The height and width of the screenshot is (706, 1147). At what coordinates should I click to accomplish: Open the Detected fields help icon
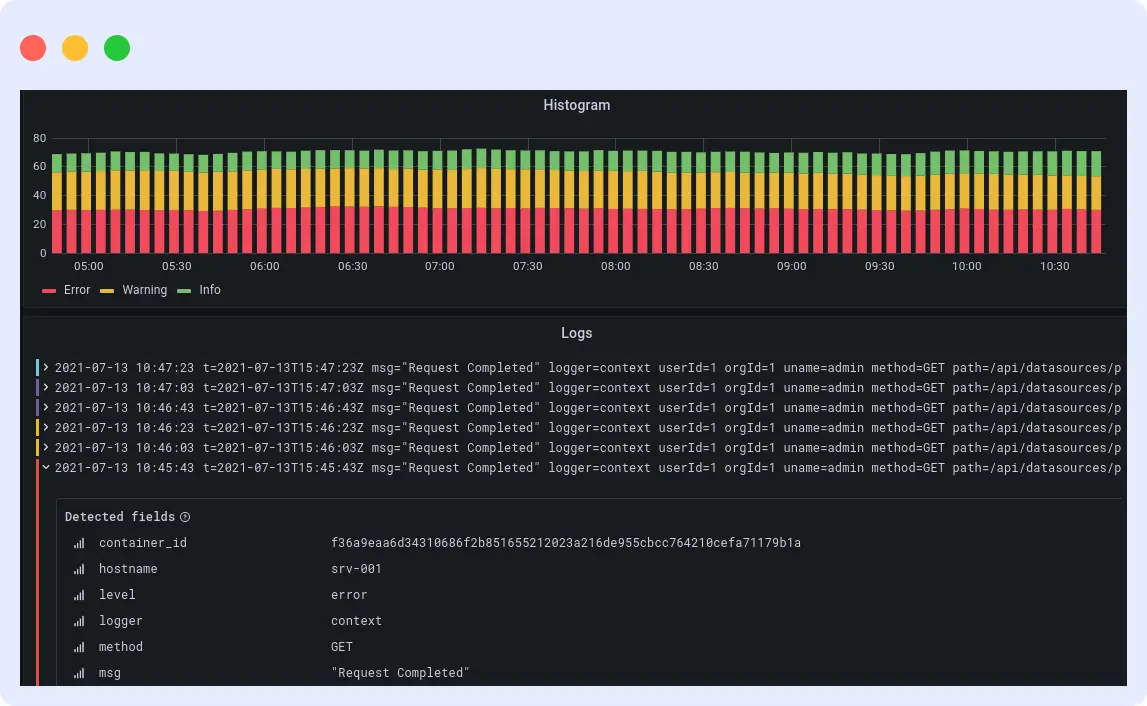pos(185,517)
